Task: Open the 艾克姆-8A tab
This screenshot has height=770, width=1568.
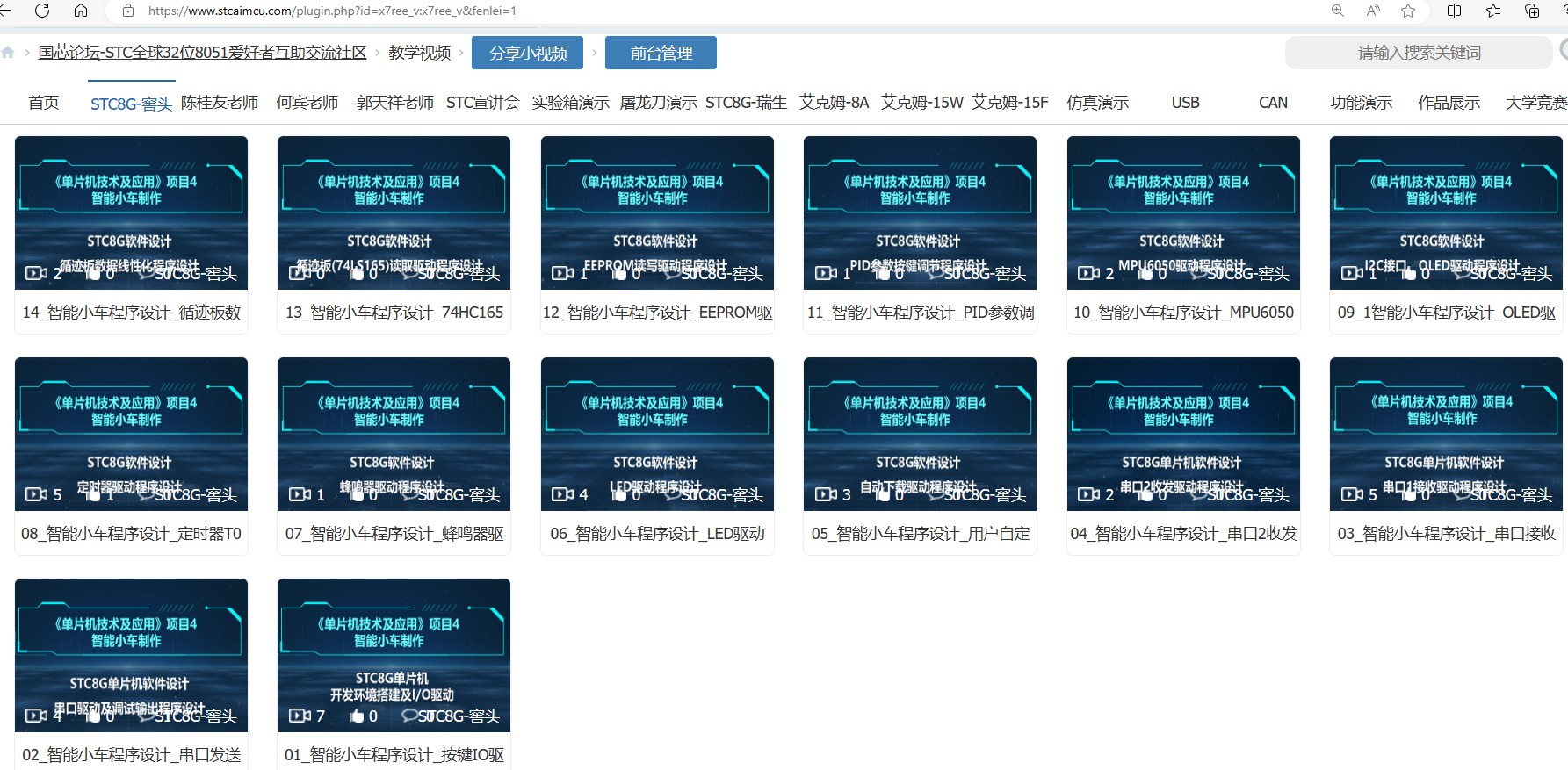Action: tap(835, 103)
